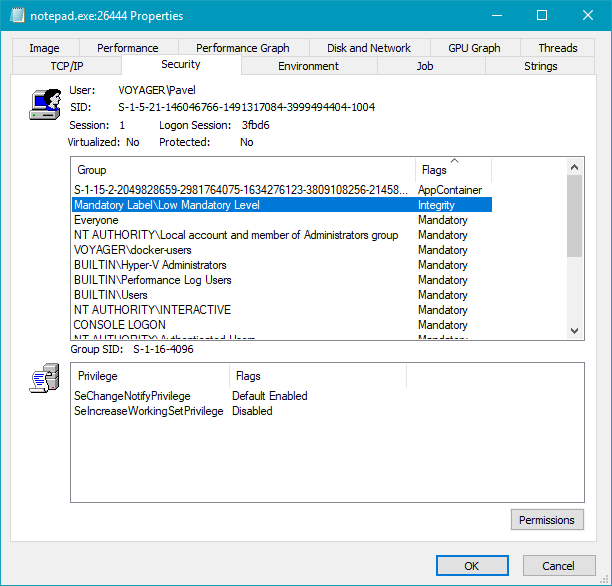Open the TCP/IP tab
612x586 pixels.
[x=66, y=66]
